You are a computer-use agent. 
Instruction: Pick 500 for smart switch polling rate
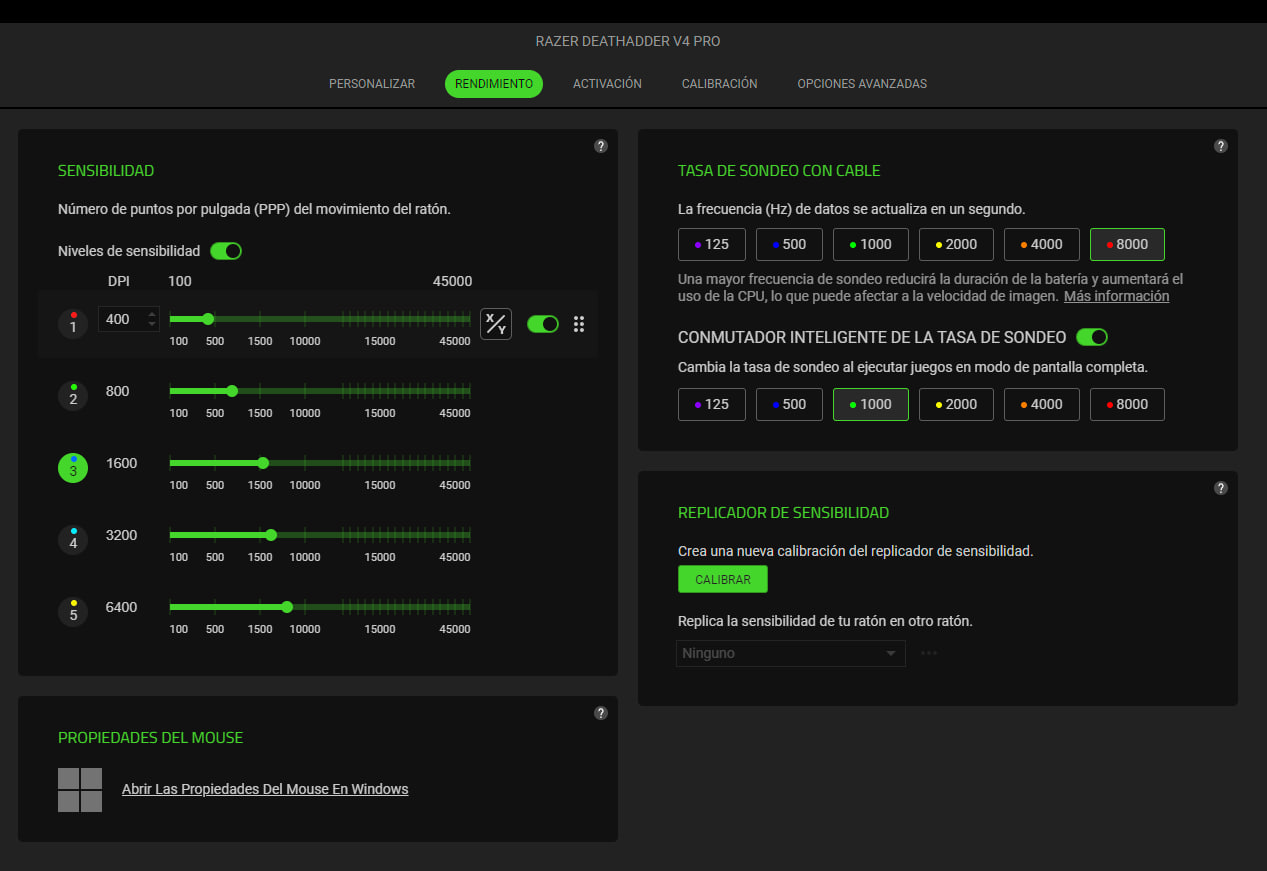(x=789, y=404)
